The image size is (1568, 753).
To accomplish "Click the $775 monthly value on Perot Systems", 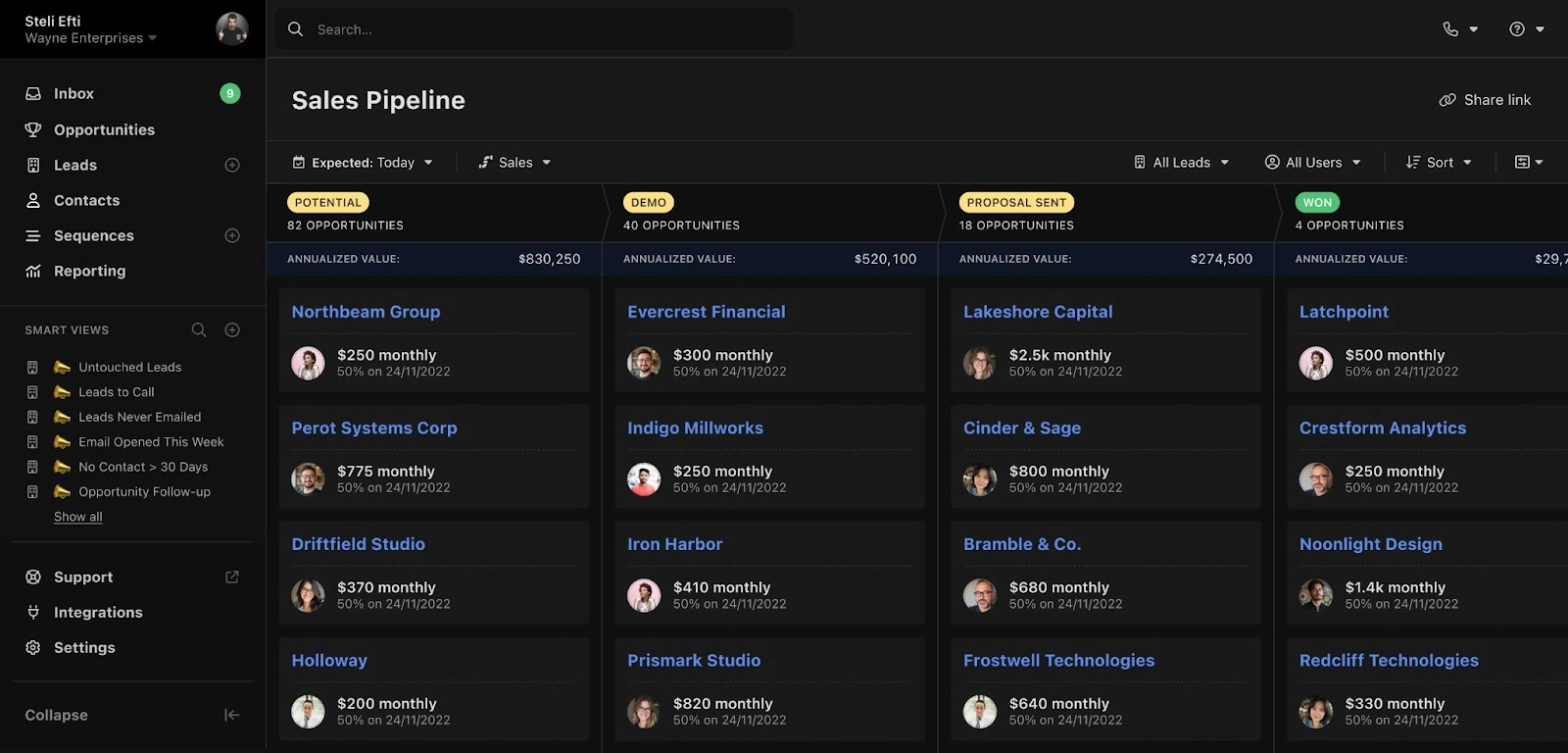I will pyautogui.click(x=386, y=472).
